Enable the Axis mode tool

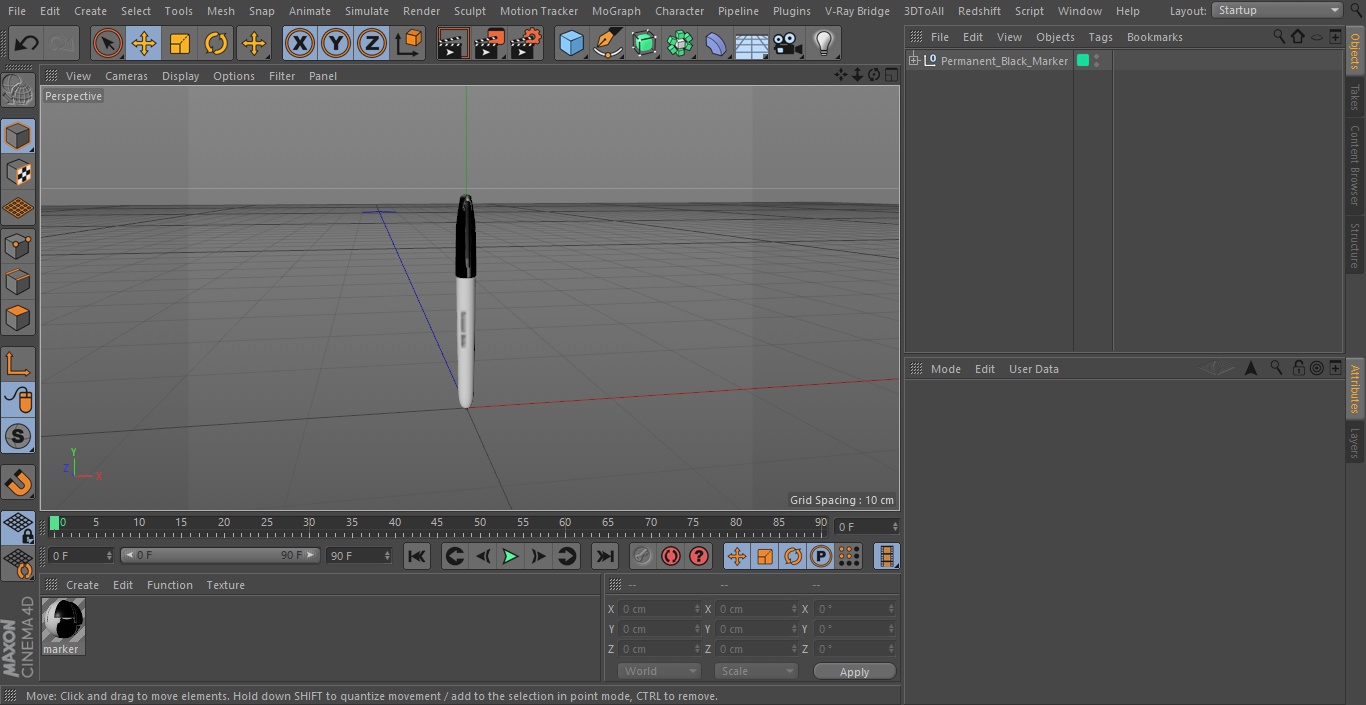pos(18,364)
